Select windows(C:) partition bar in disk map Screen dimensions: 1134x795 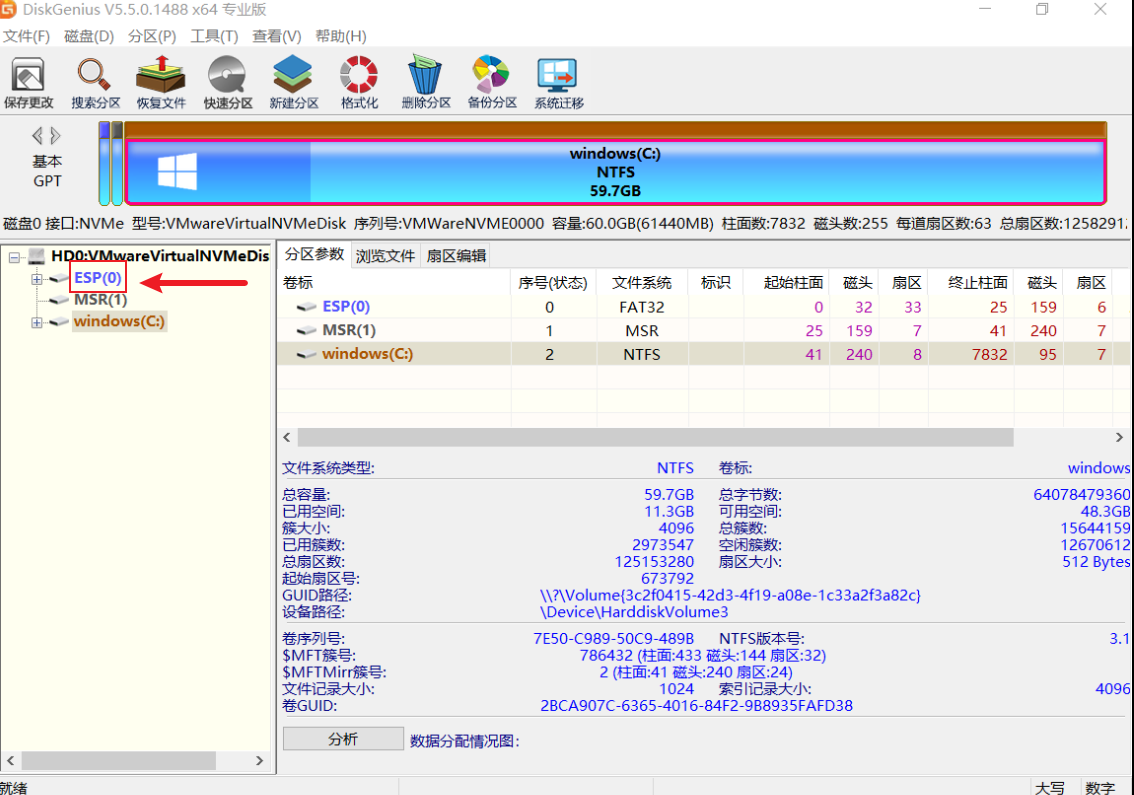click(x=615, y=172)
